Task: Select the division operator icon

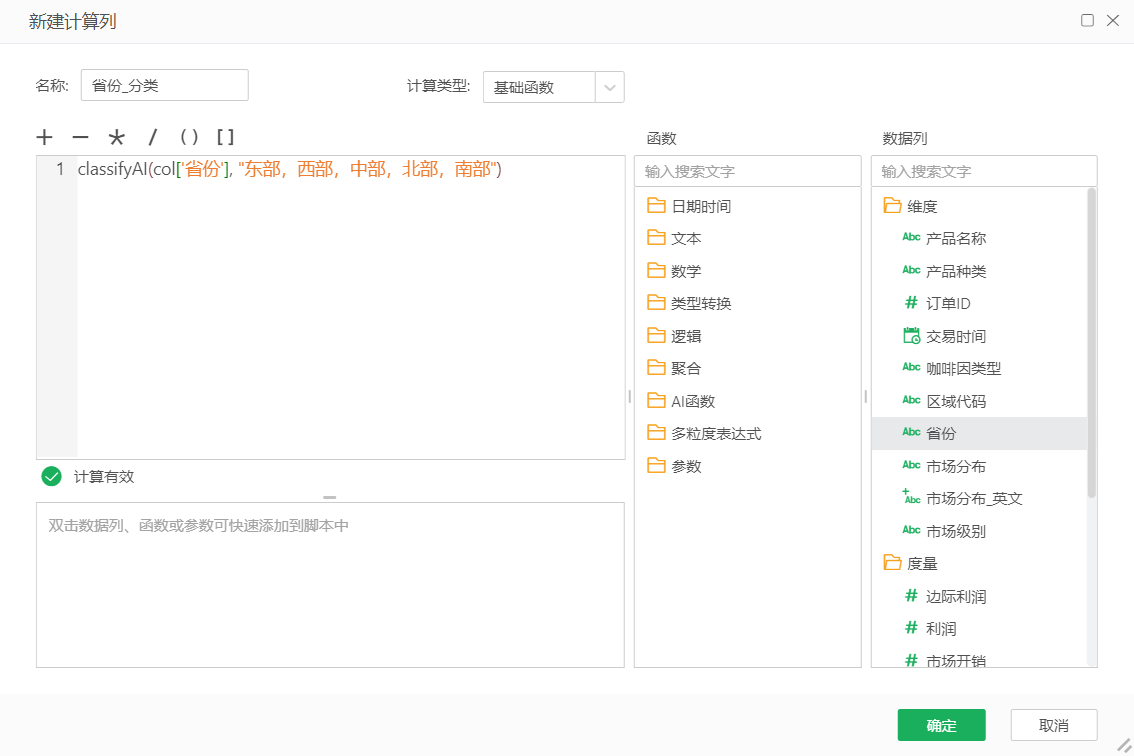Action: pyautogui.click(x=152, y=137)
